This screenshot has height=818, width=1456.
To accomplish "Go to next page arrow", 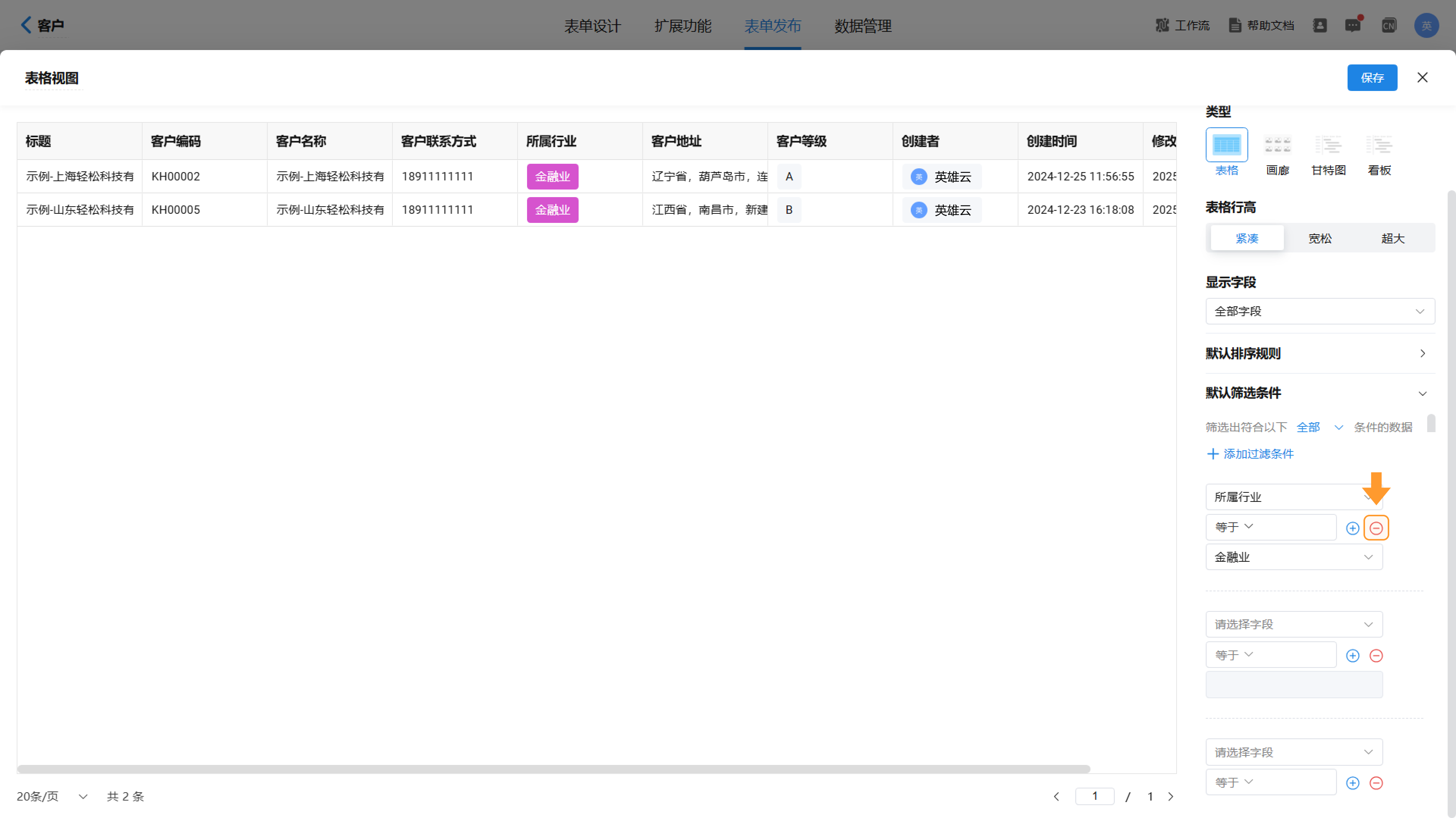I will click(1171, 796).
